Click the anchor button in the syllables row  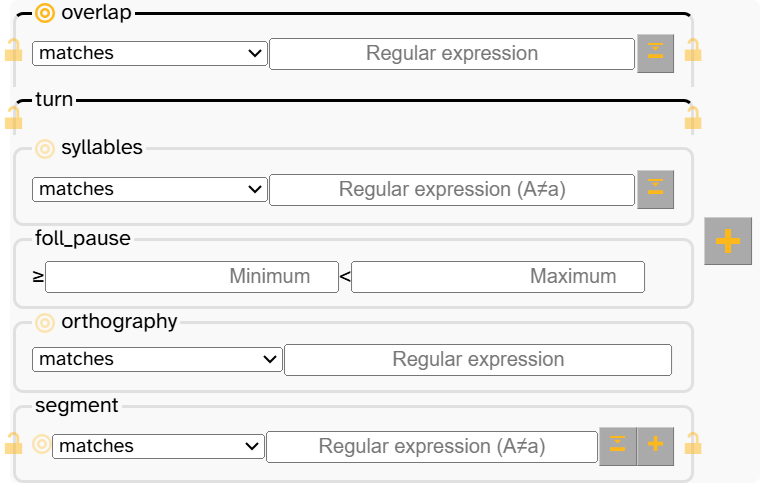(x=656, y=188)
